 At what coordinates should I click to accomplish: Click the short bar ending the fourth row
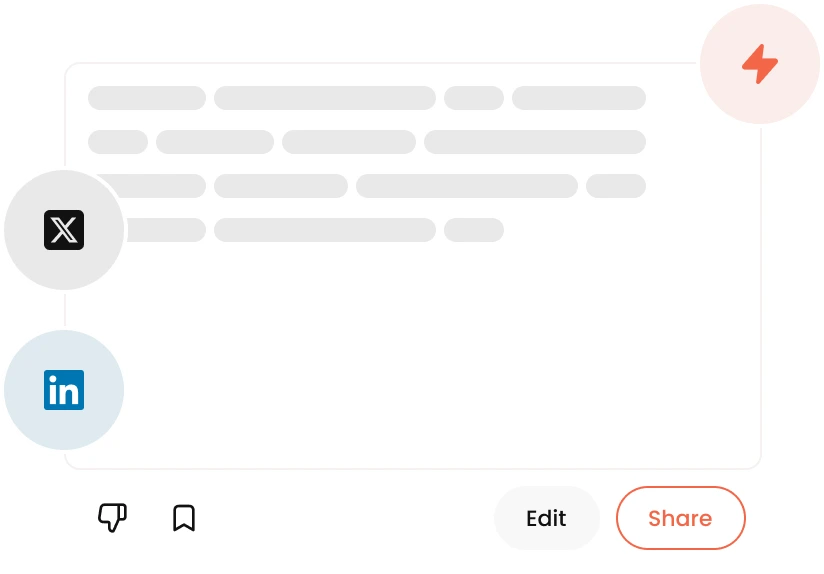click(474, 230)
